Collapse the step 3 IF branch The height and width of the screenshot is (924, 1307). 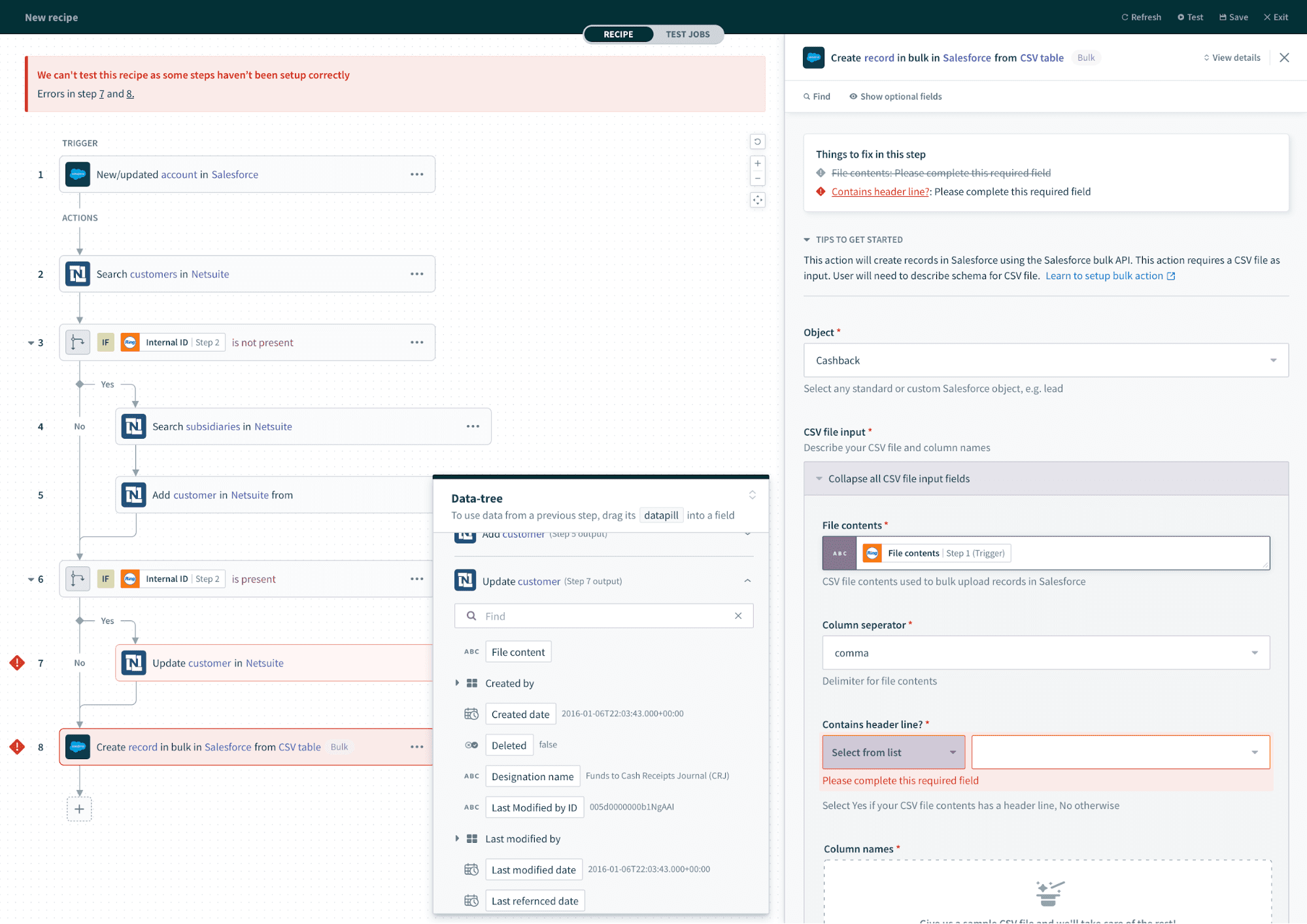point(31,343)
